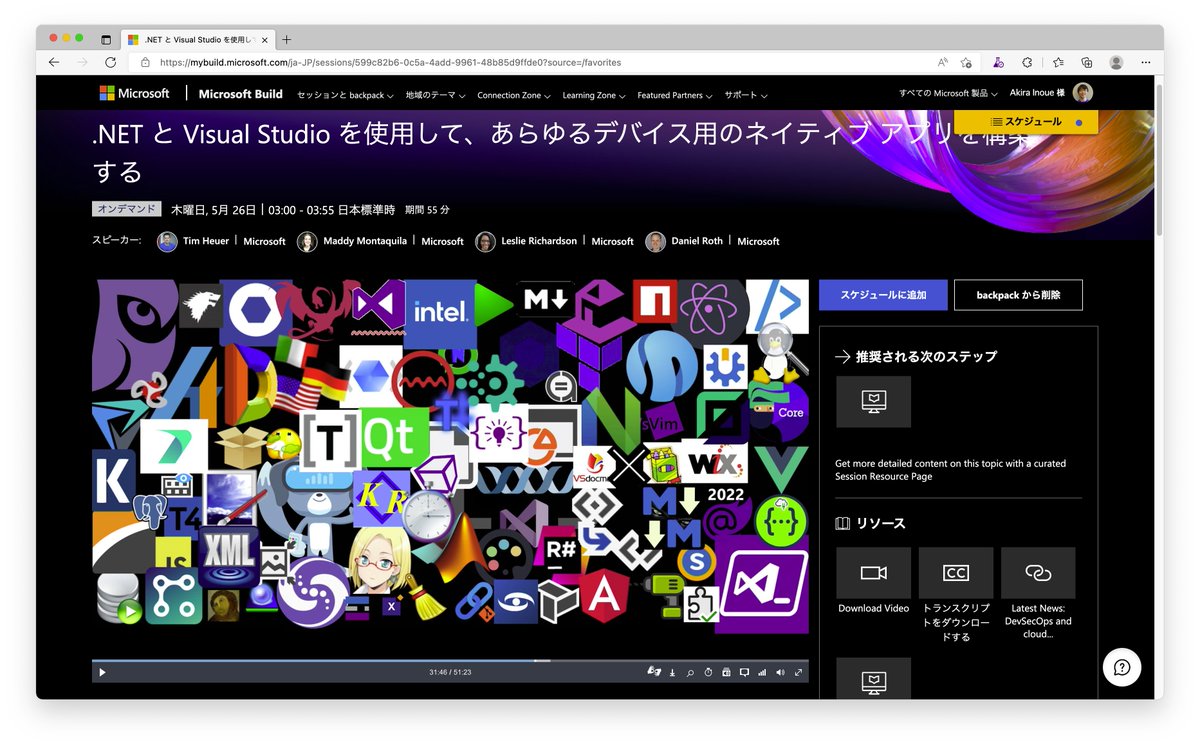This screenshot has height=747, width=1200.
Task: Open a new tab with plus button
Action: click(287, 39)
